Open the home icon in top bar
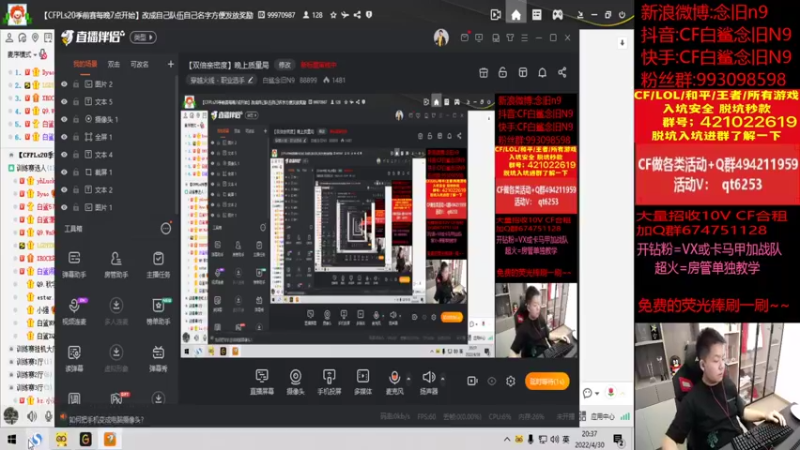The width and height of the screenshot is (800, 450). tap(516, 15)
